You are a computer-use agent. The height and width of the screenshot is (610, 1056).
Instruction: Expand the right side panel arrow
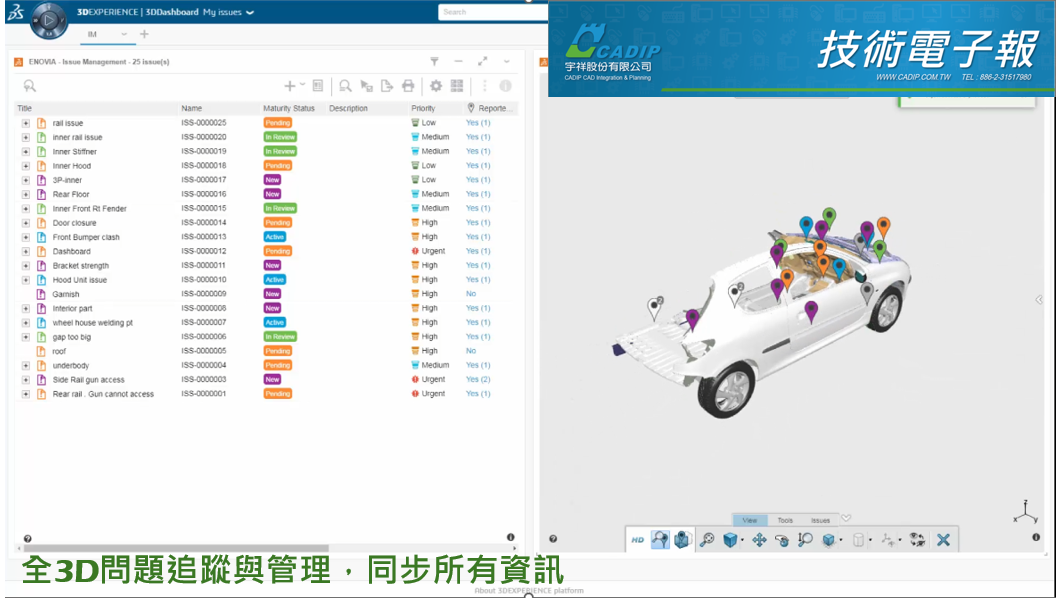point(1039,300)
